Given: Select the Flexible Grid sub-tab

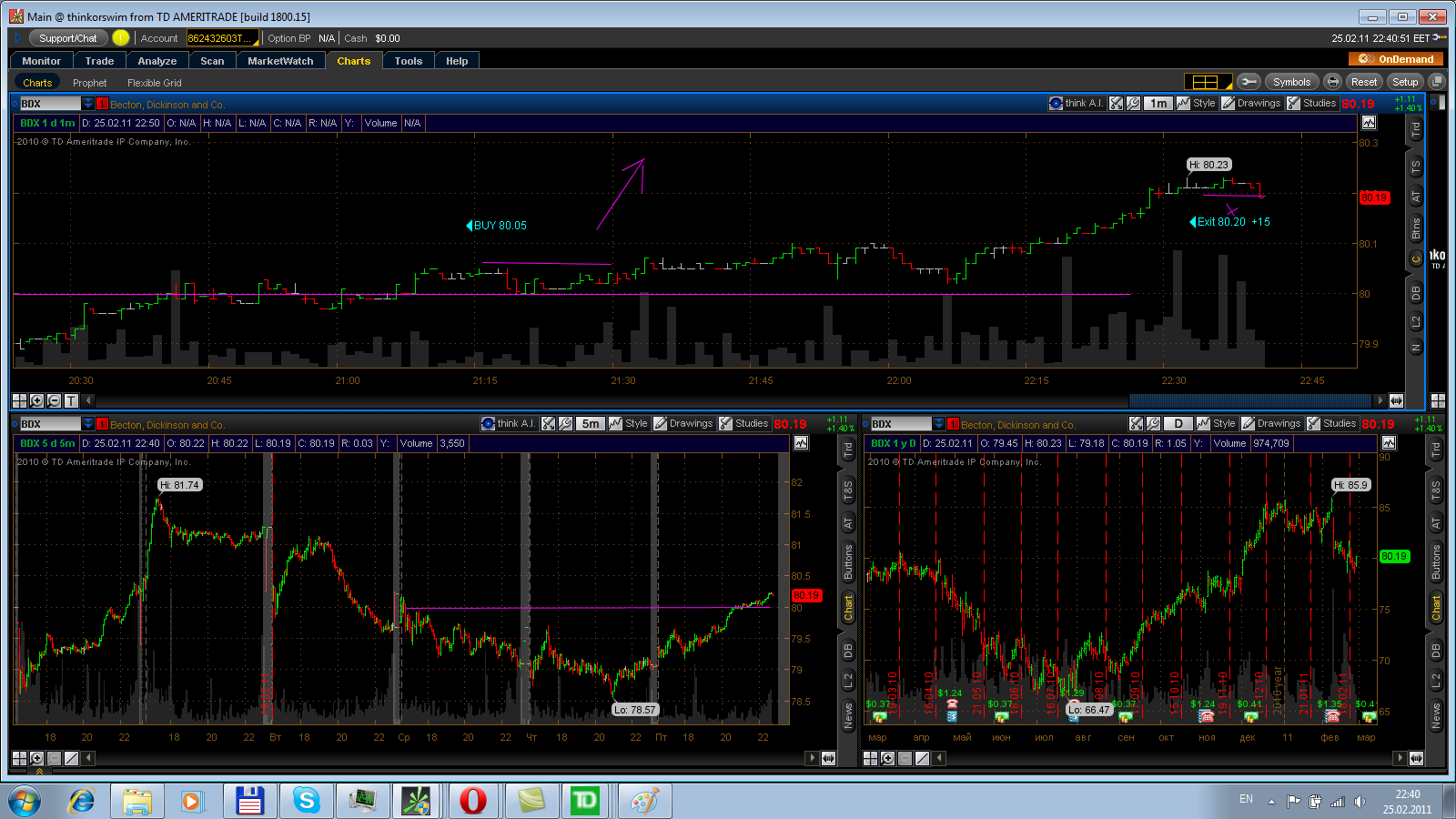Looking at the screenshot, I should pos(155,83).
